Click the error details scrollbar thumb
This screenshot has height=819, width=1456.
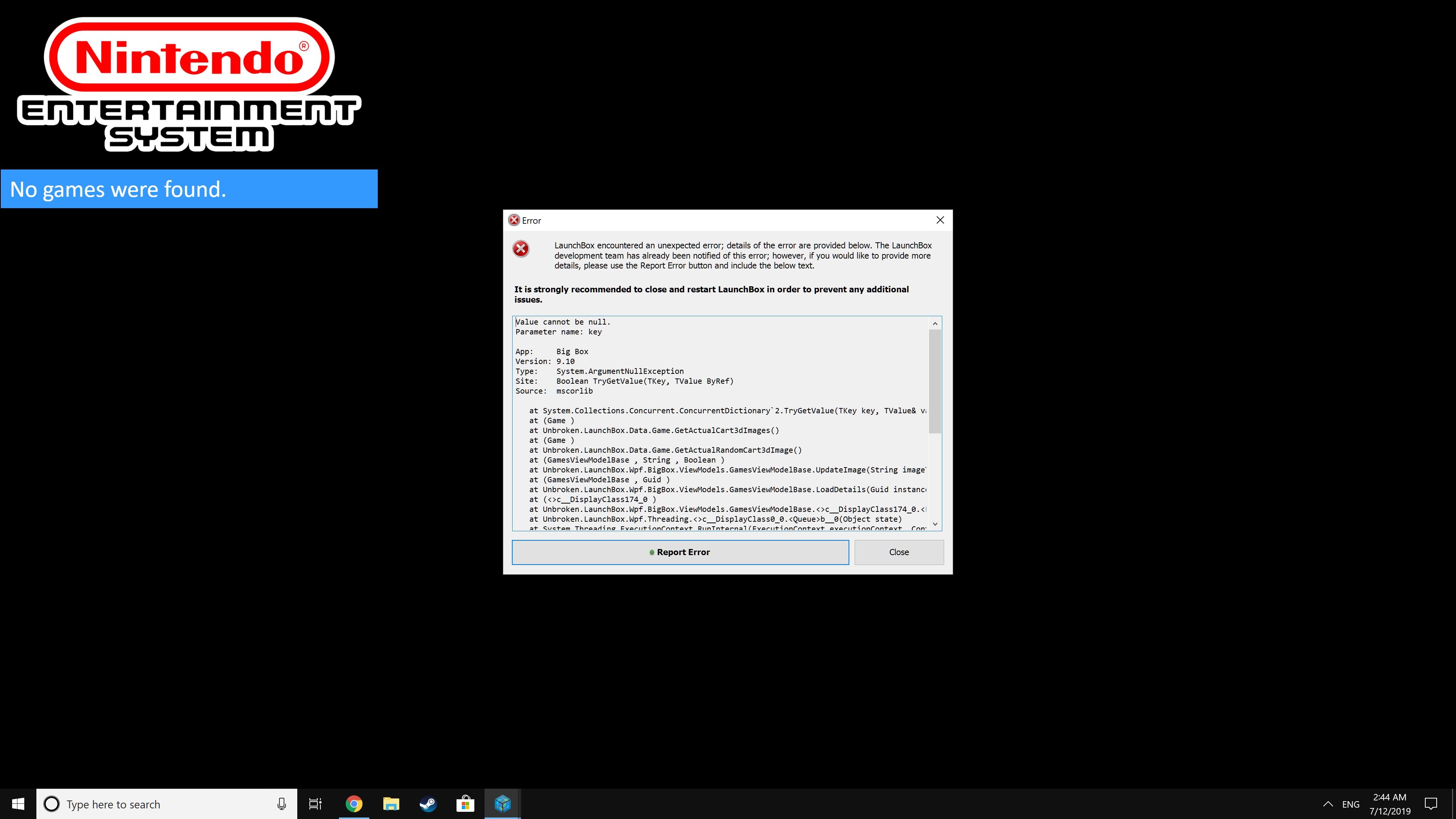[935, 381]
